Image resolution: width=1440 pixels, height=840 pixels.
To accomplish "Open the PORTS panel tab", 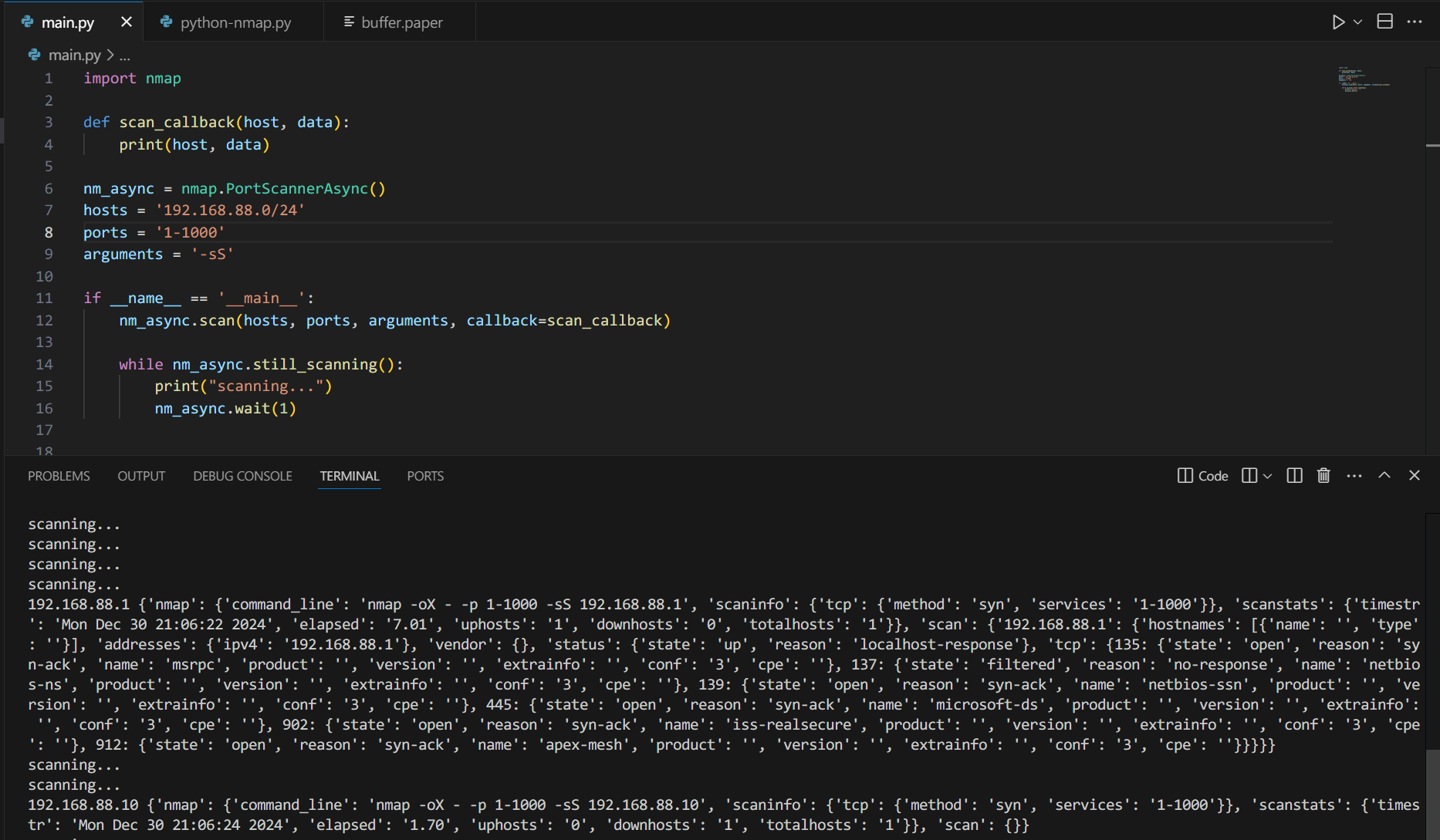I will click(425, 476).
